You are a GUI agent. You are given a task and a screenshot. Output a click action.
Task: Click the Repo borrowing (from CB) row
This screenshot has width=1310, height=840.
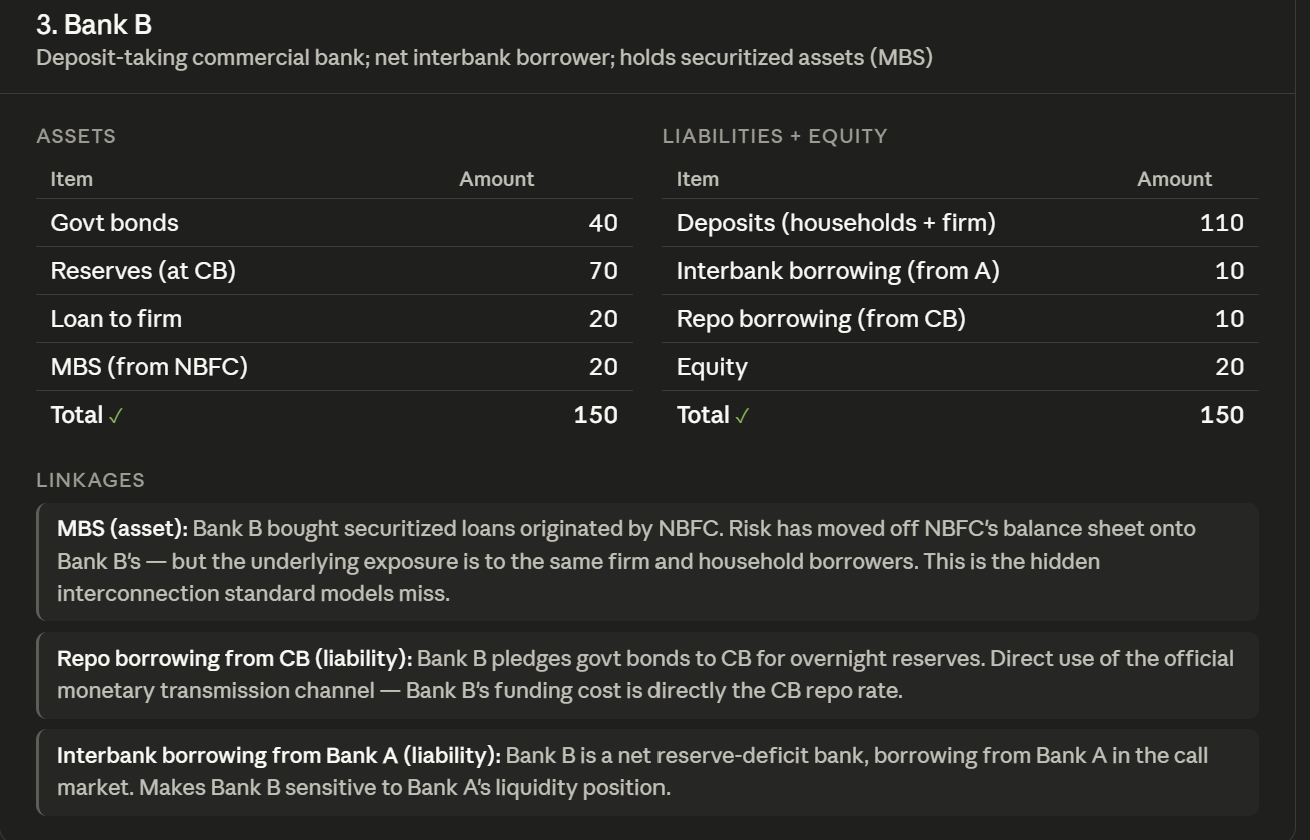click(x=960, y=319)
